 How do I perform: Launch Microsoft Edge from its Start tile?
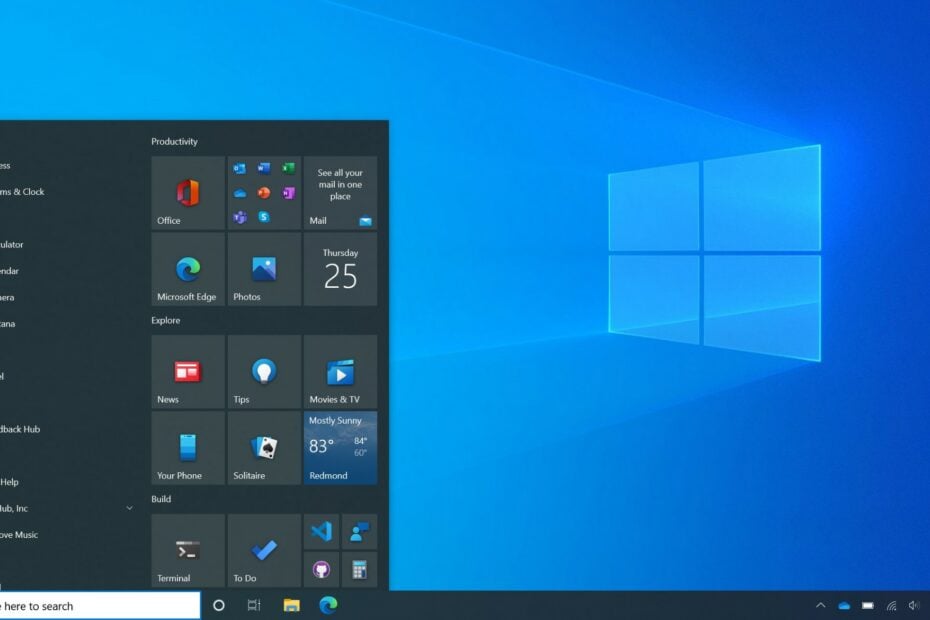pyautogui.click(x=186, y=270)
